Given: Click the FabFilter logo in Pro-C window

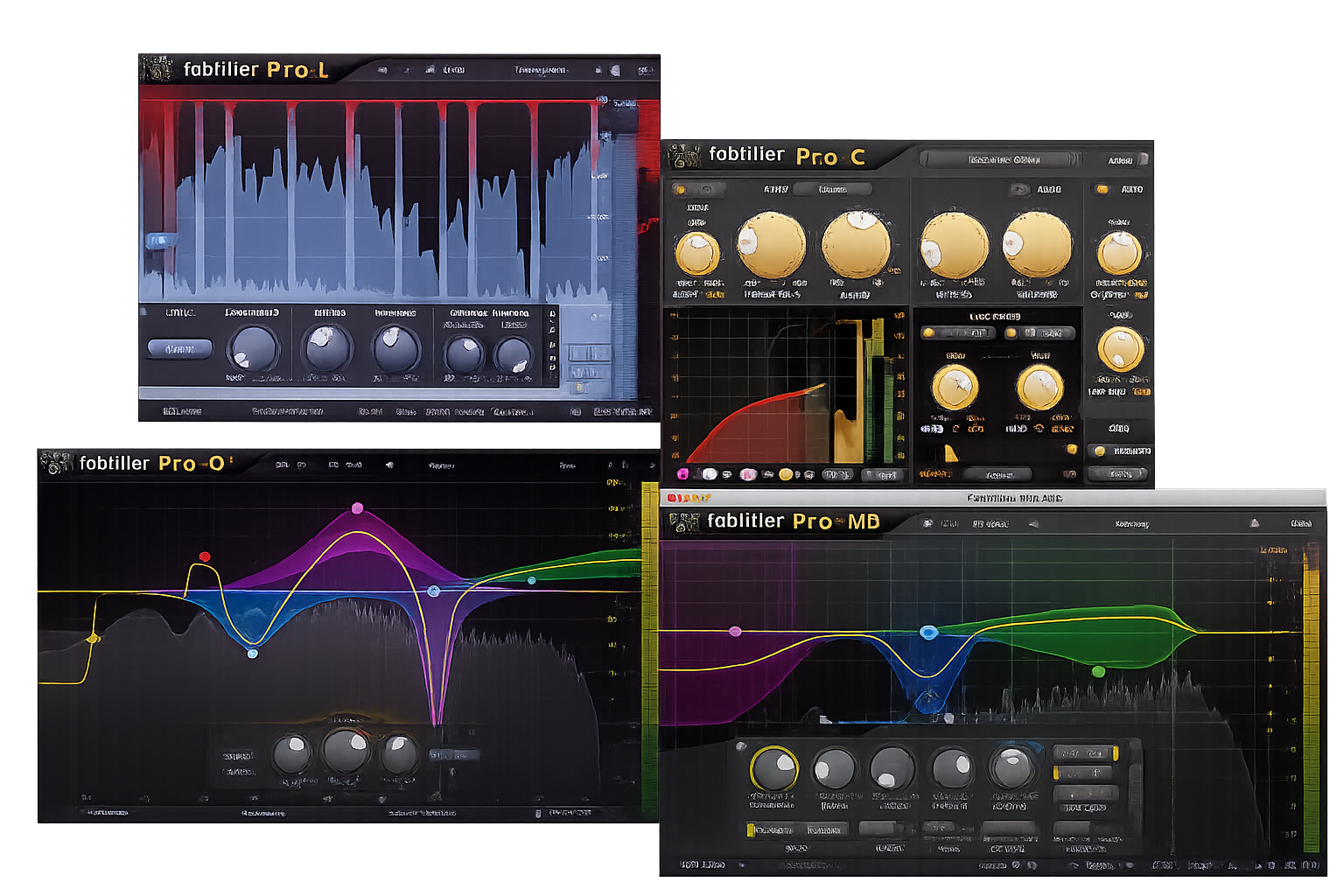Looking at the screenshot, I should (684, 156).
